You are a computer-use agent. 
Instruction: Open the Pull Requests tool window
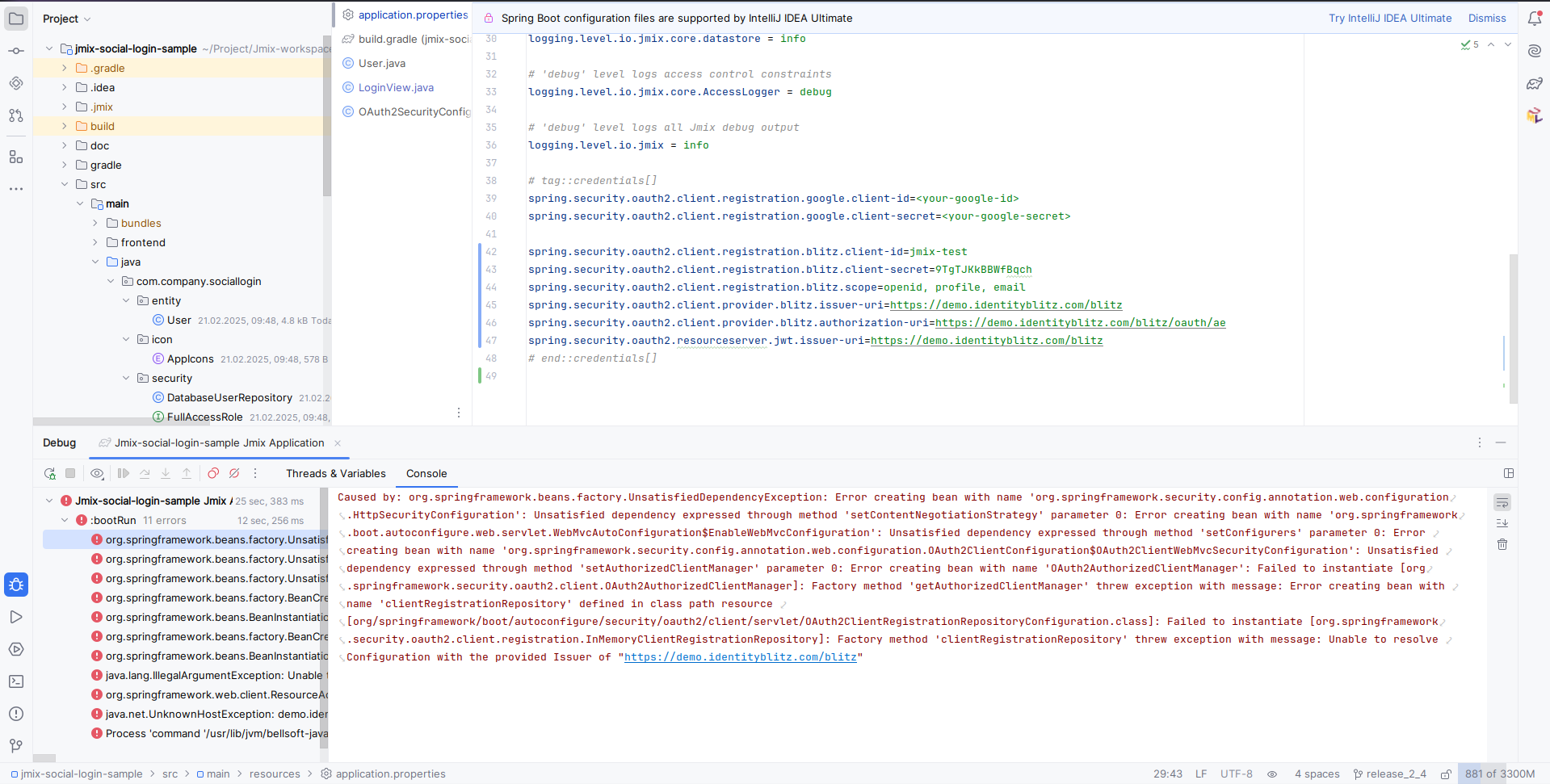tap(16, 115)
